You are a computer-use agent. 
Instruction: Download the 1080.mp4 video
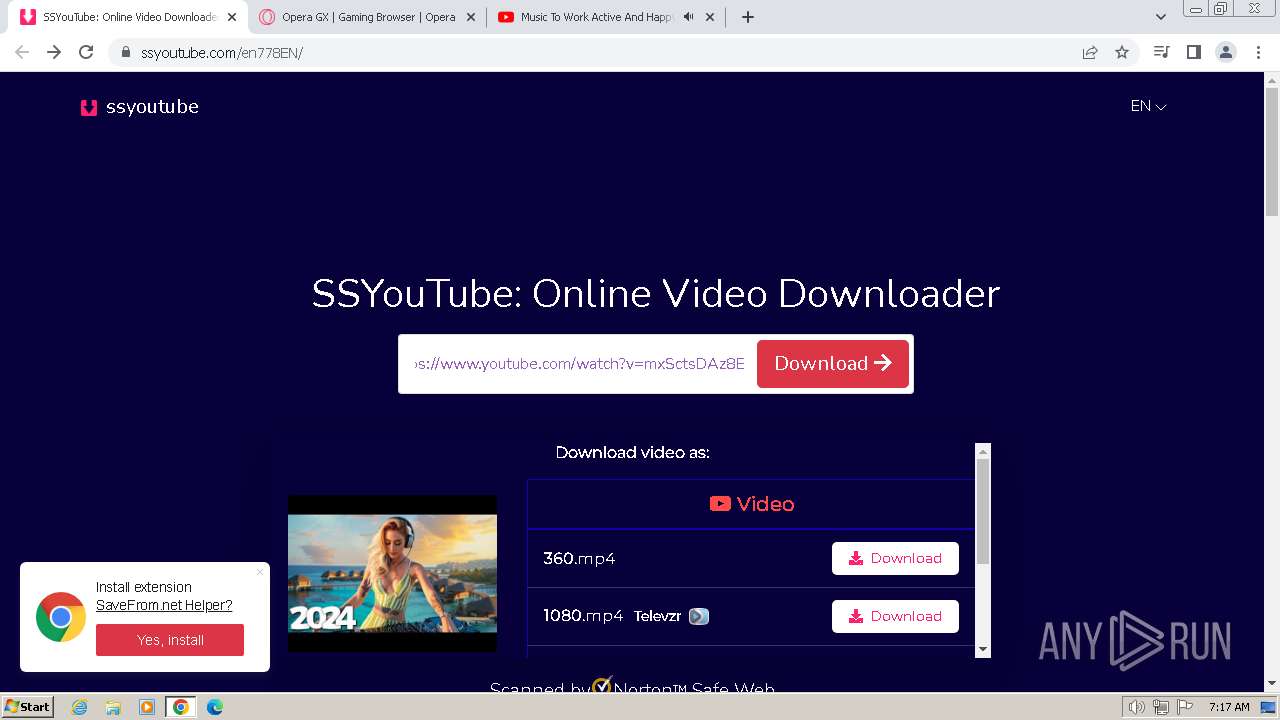point(895,616)
